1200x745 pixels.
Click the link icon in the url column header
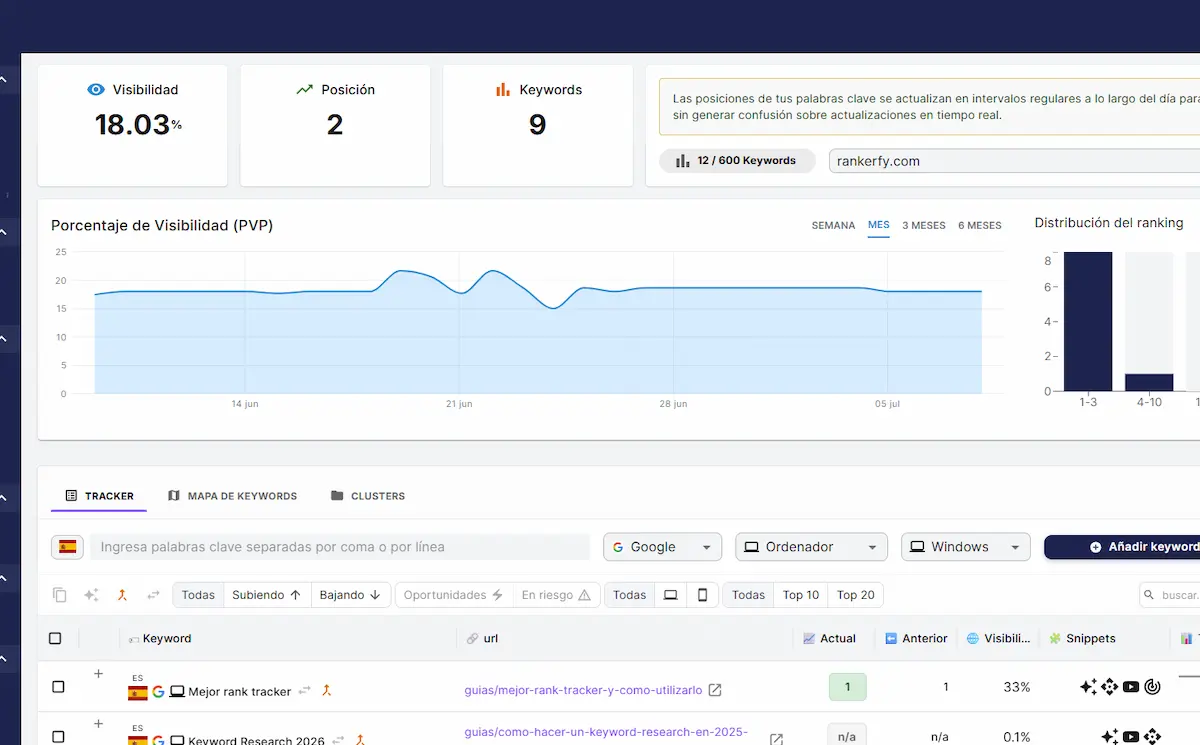(x=473, y=638)
